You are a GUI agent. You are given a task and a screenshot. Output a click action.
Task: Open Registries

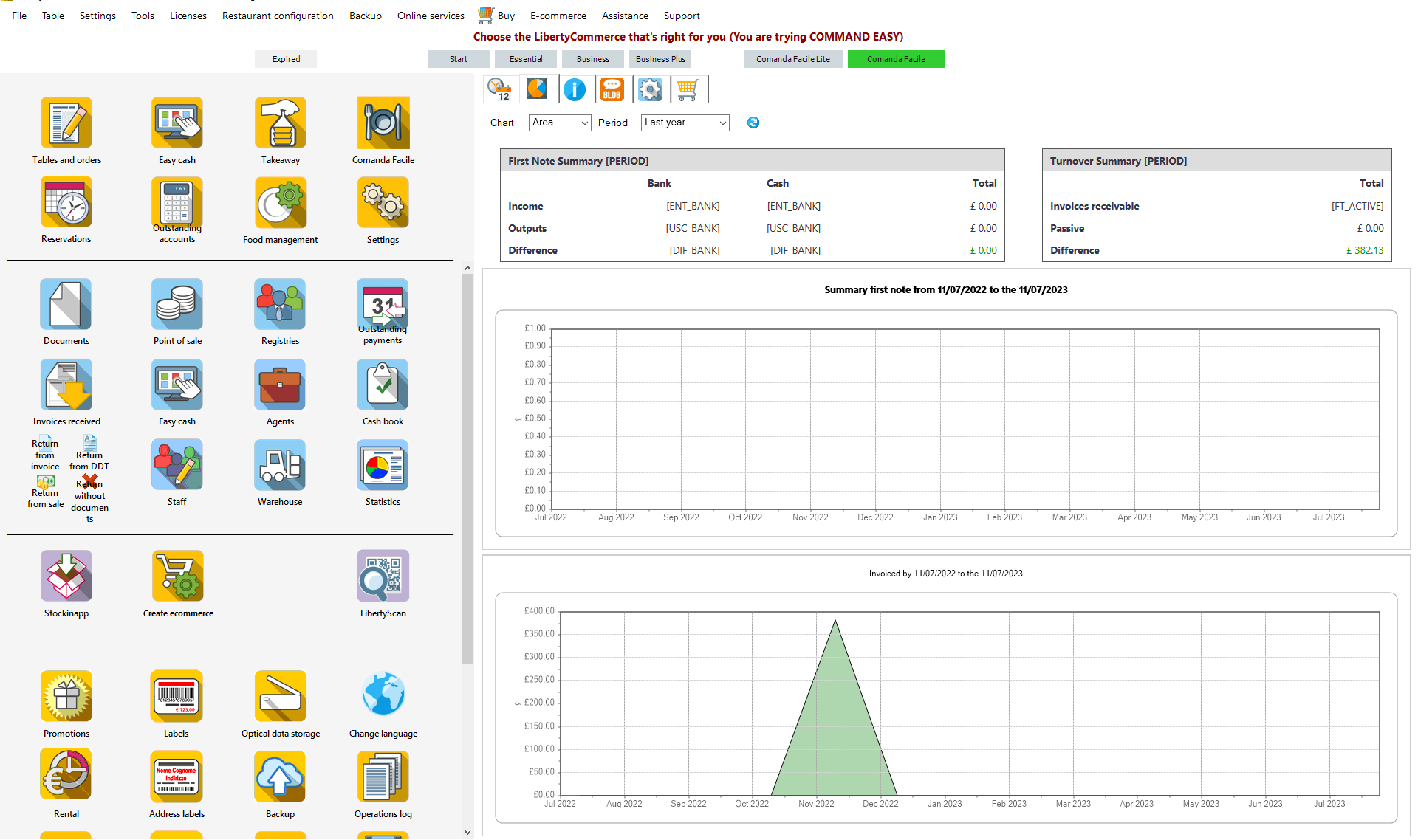281,304
